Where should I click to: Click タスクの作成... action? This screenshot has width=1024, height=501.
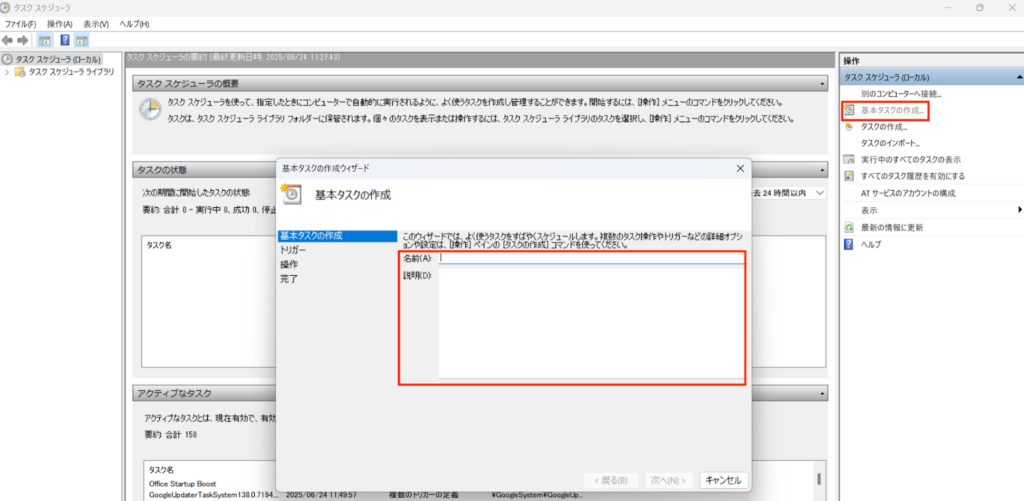pyautogui.click(x=884, y=127)
